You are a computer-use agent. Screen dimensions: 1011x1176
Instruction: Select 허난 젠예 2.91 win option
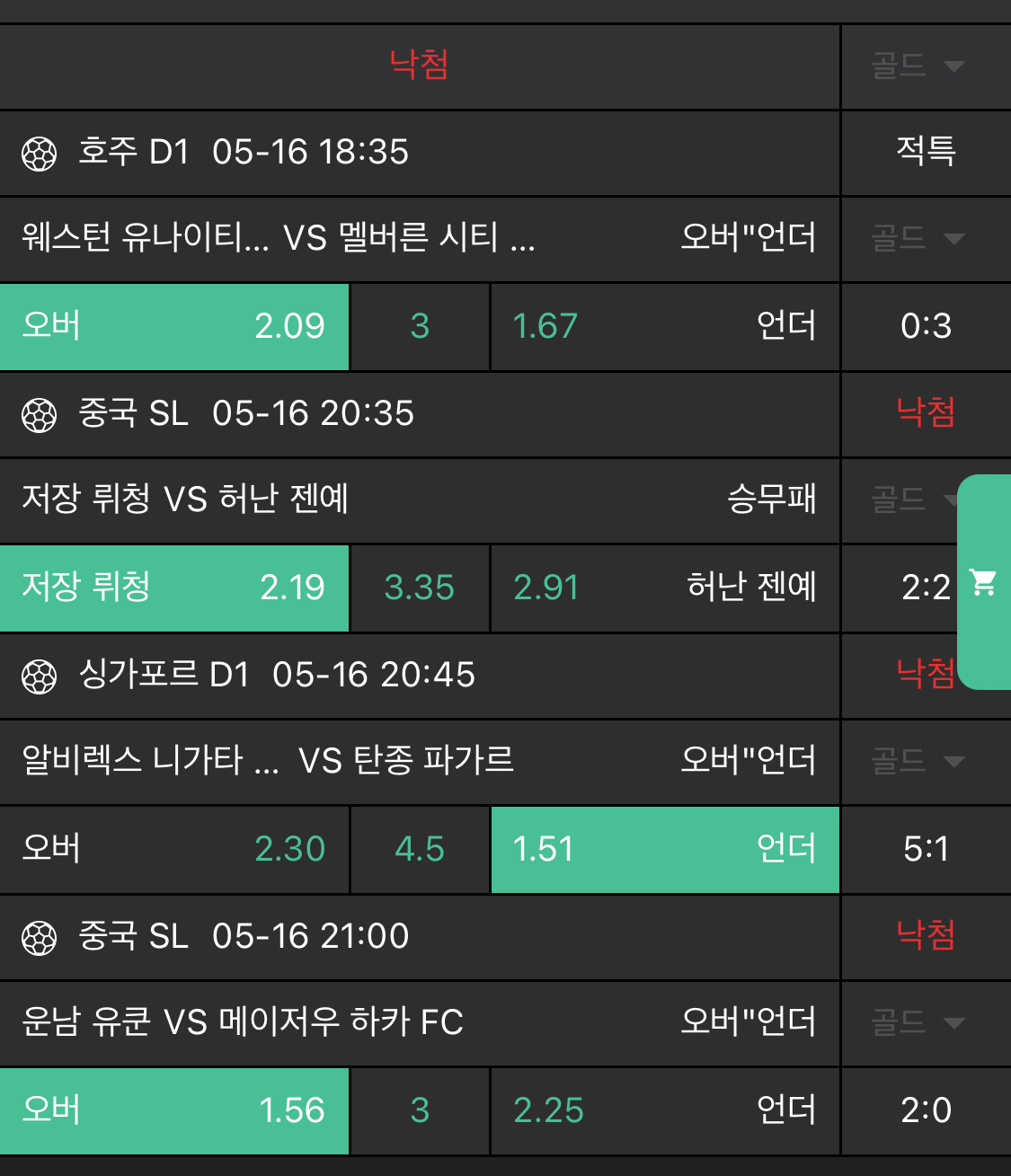665,588
